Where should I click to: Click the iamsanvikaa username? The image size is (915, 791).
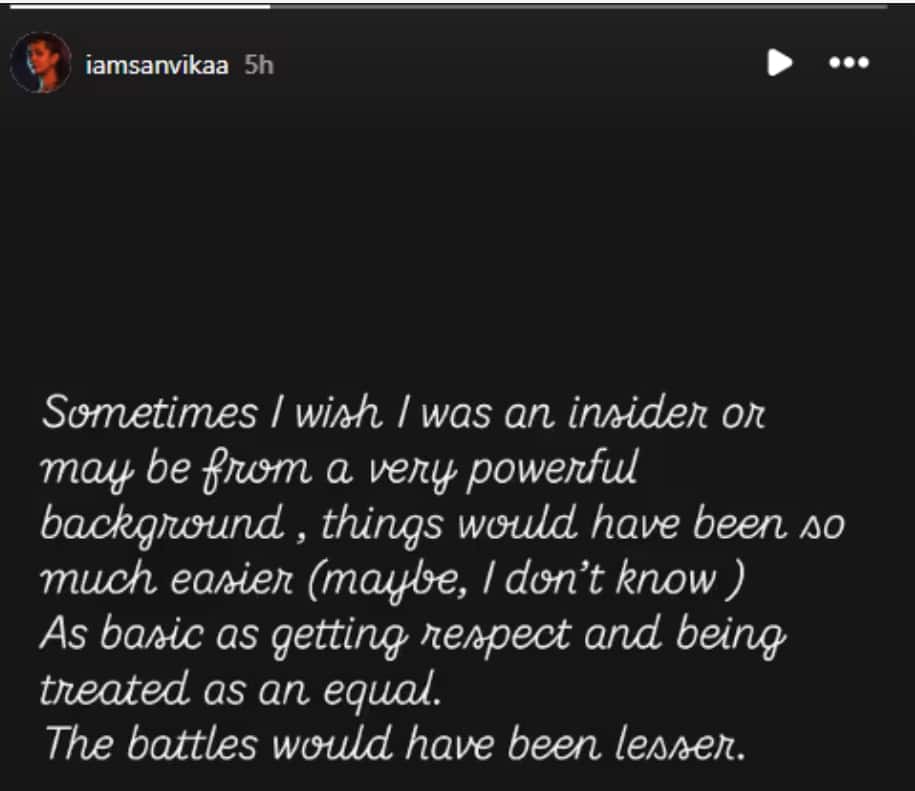[157, 65]
